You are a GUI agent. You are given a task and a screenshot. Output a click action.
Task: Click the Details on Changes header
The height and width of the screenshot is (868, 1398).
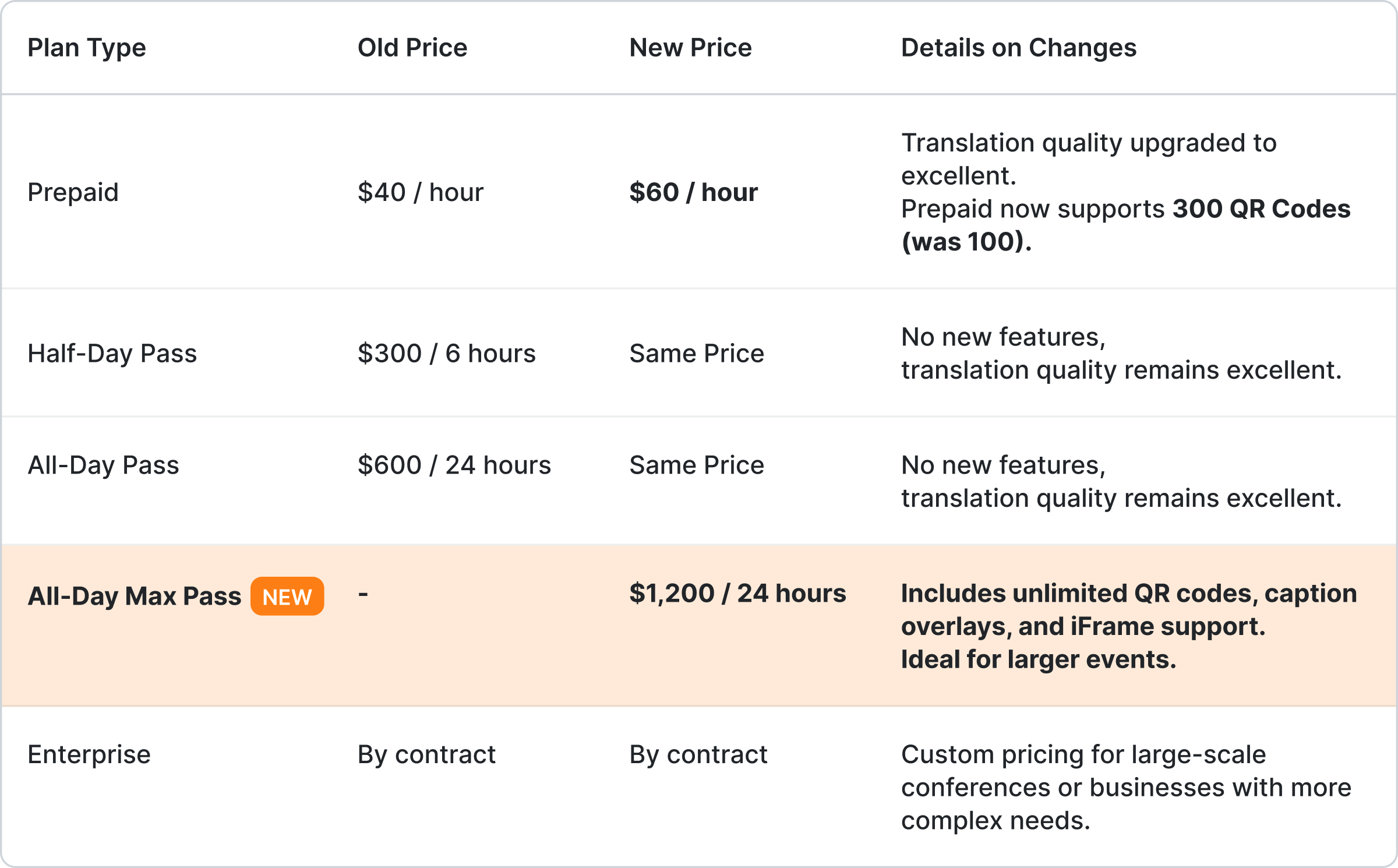pyautogui.click(x=1019, y=48)
